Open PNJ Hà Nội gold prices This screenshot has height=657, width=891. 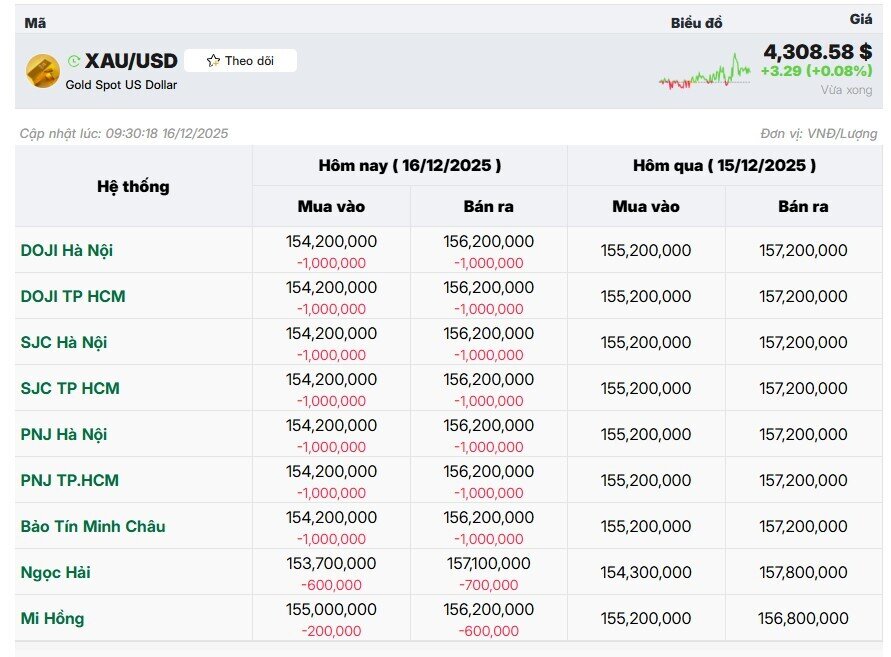(64, 434)
